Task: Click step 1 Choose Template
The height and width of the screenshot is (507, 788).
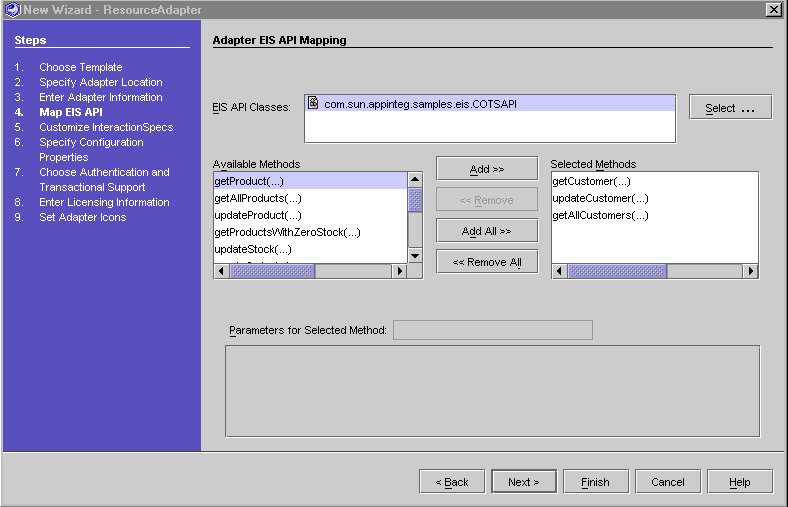Action: point(80,67)
